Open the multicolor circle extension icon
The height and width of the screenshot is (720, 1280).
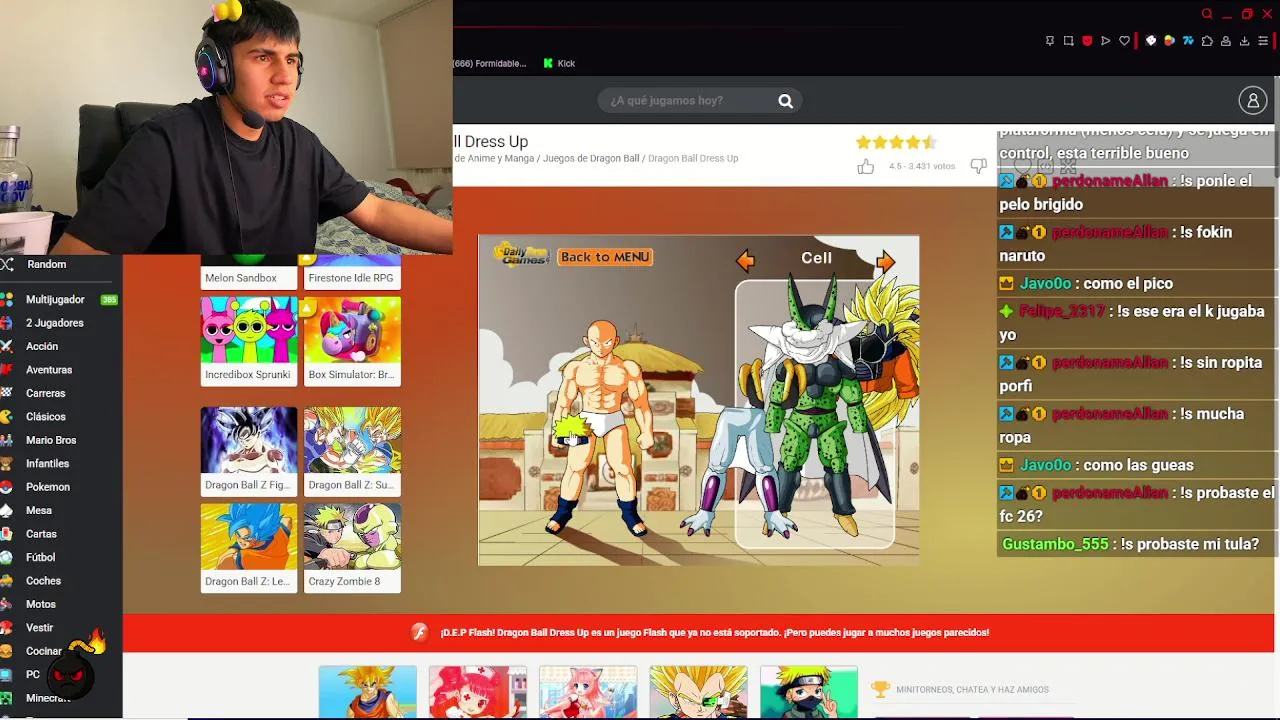tap(1169, 41)
